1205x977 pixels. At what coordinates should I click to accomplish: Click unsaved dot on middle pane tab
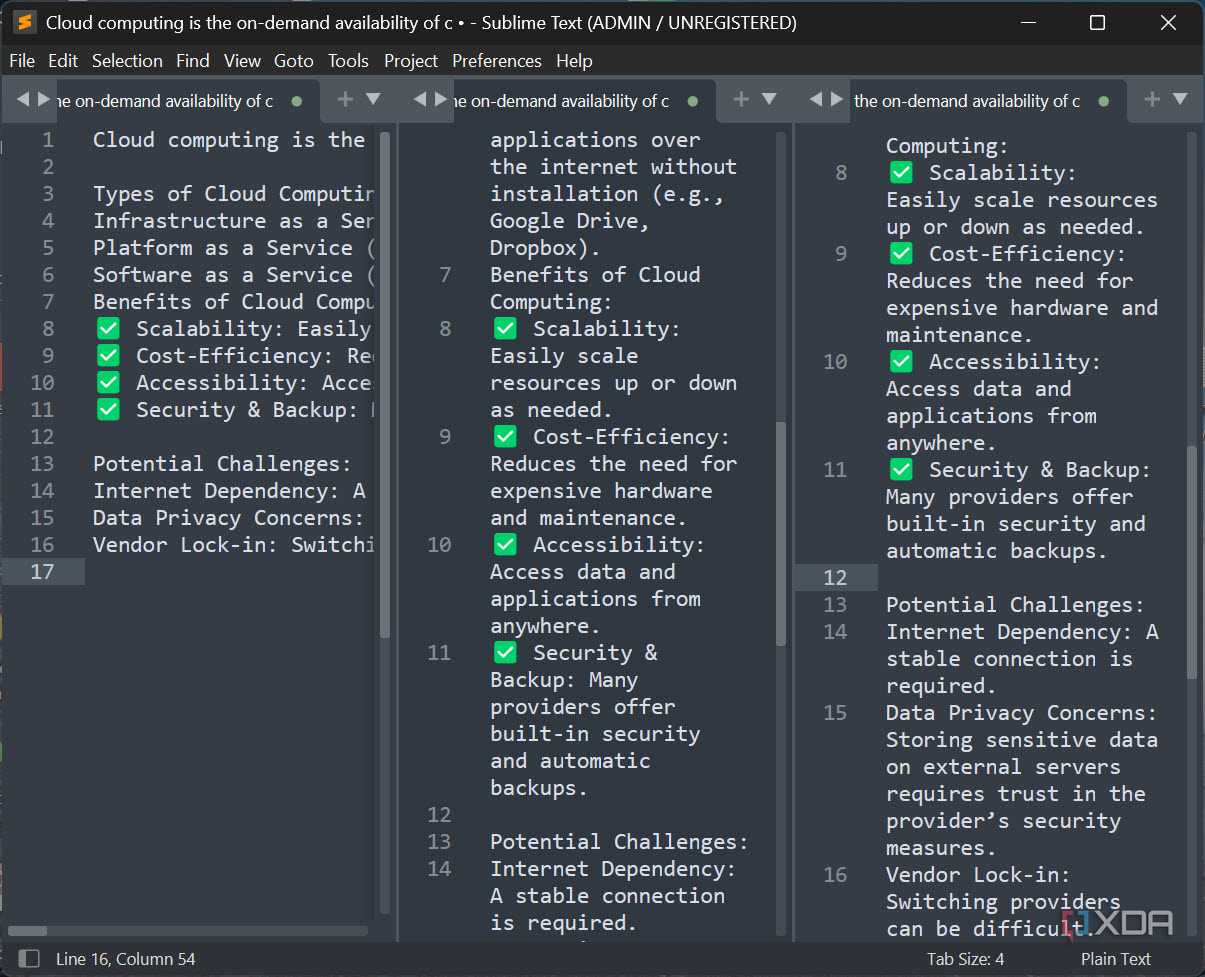click(x=694, y=101)
